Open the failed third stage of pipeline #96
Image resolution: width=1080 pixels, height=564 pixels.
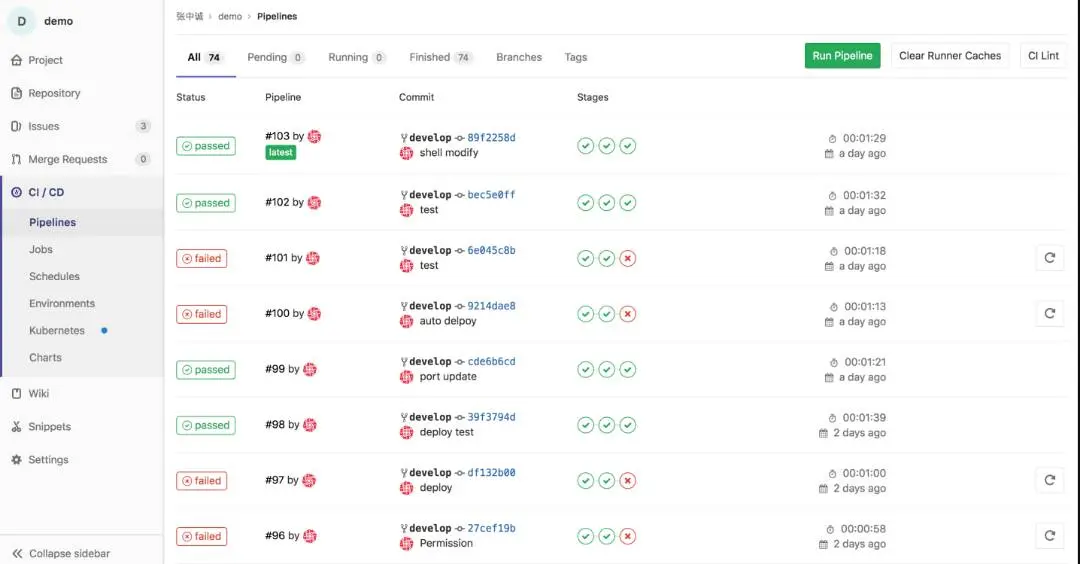click(x=627, y=536)
